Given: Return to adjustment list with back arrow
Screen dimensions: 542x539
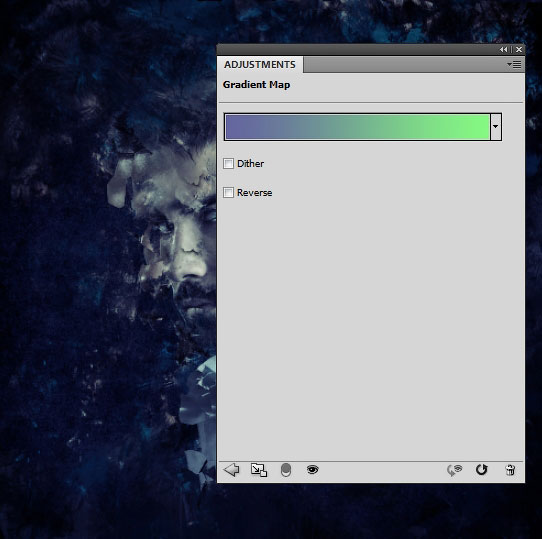Looking at the screenshot, I should (231, 470).
